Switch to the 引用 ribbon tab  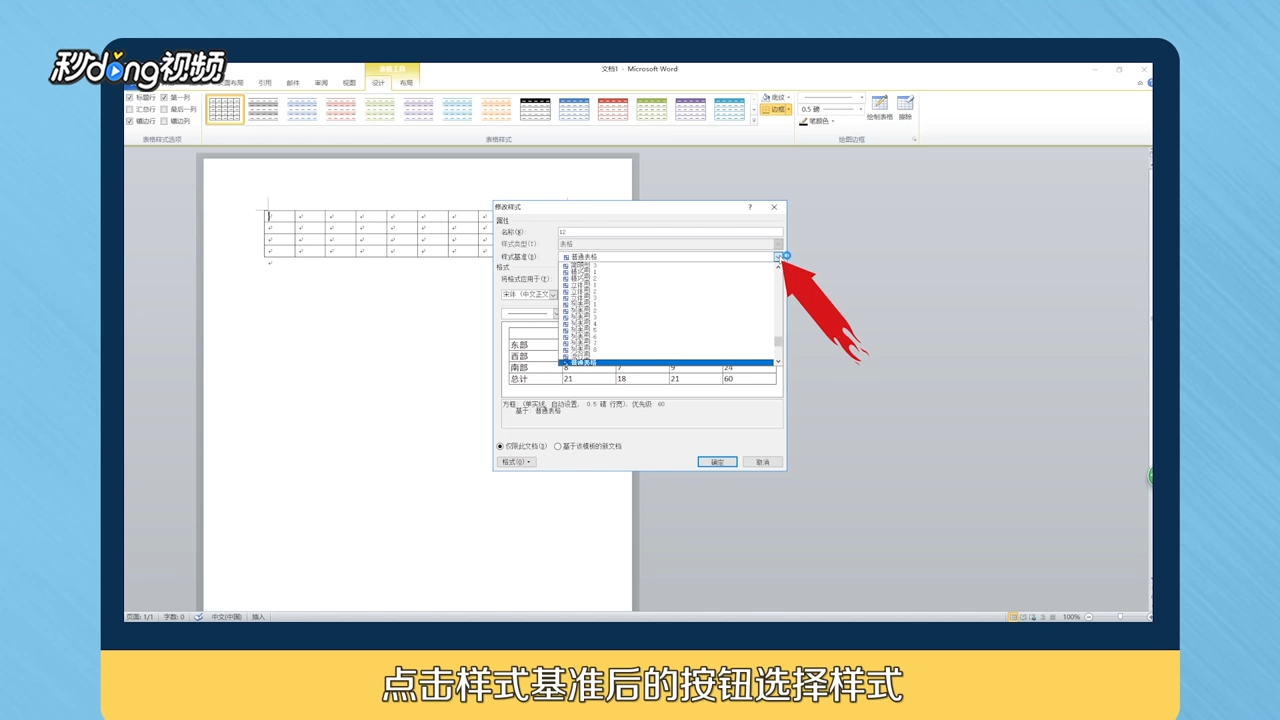click(265, 83)
